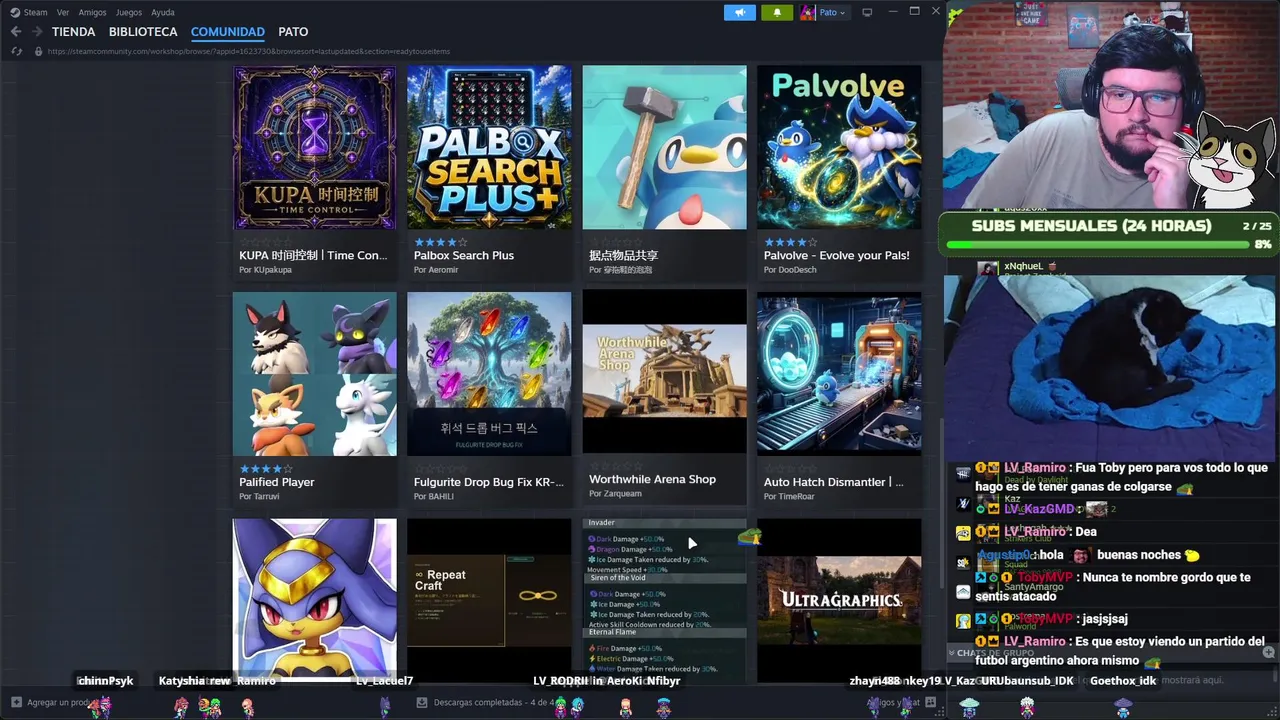Viewport: 1280px width, 720px height.
Task: Click the workshop URL address text
Action: [x=249, y=51]
